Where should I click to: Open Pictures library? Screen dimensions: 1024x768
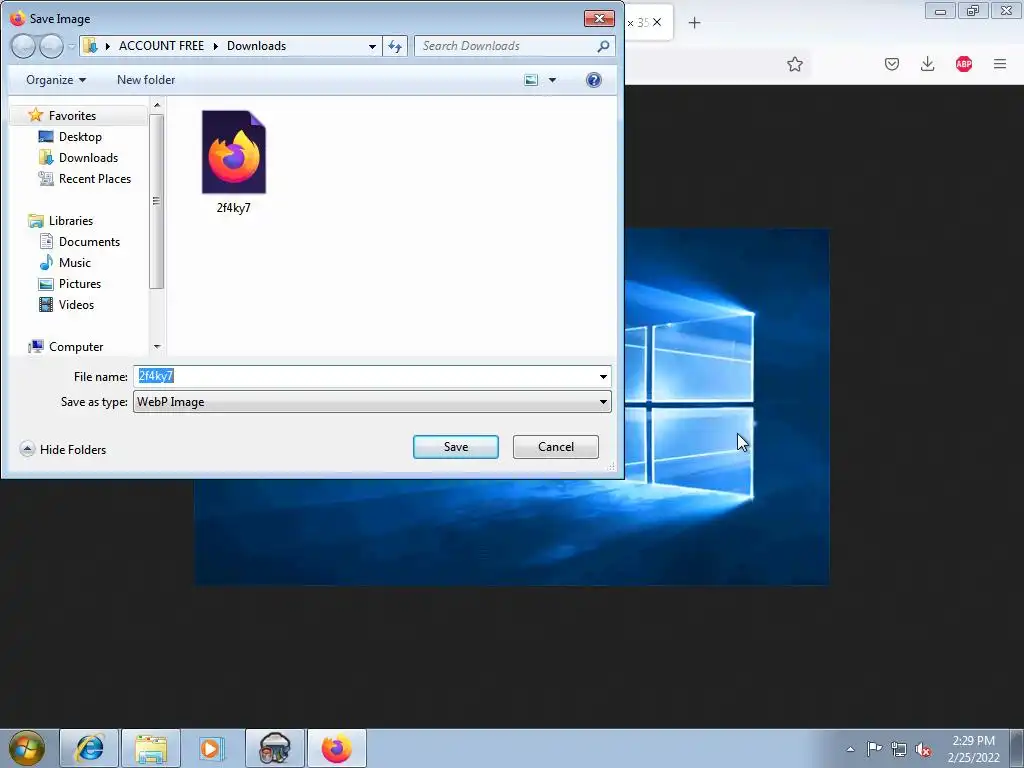80,283
